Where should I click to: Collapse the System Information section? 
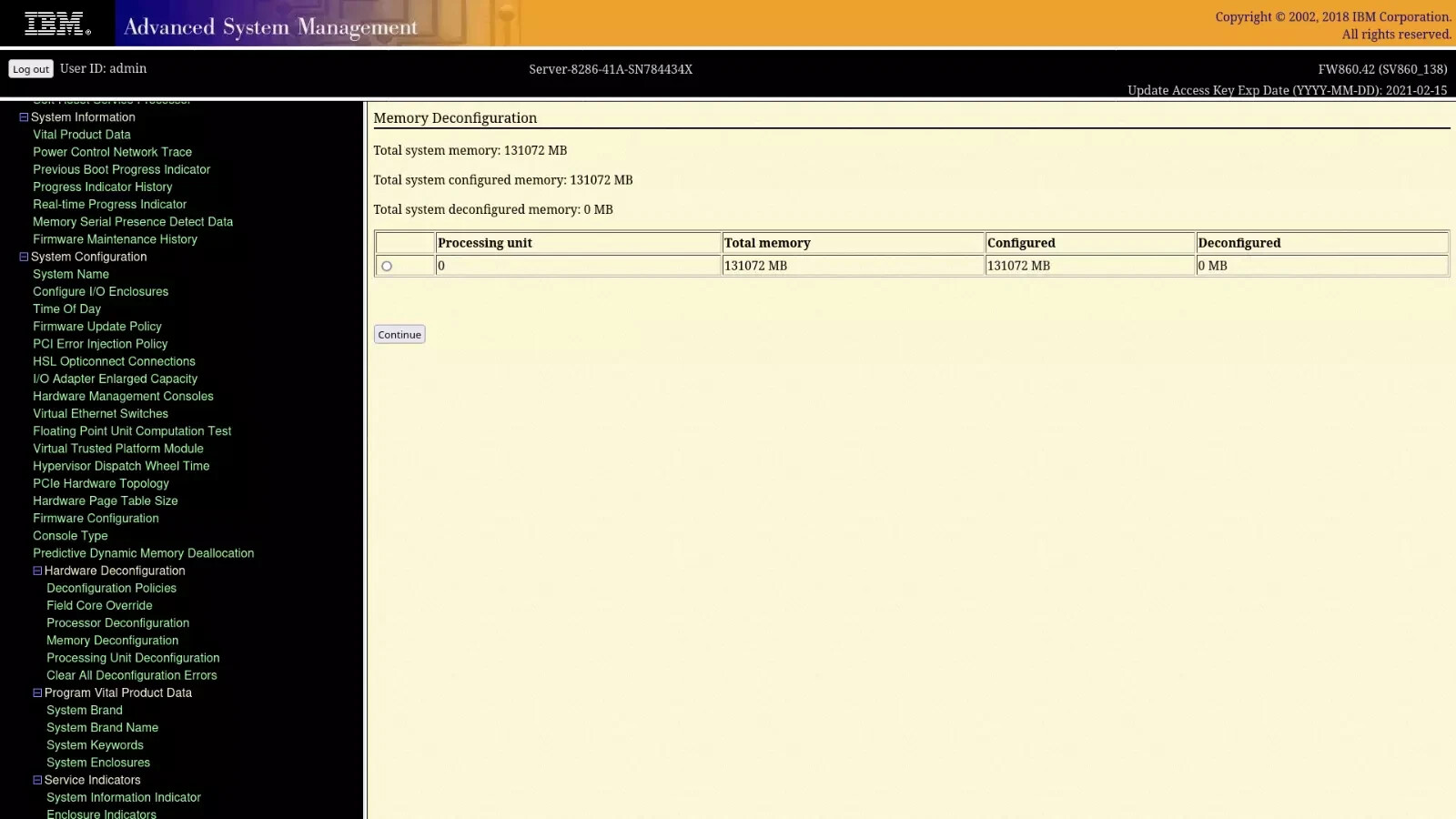24,117
